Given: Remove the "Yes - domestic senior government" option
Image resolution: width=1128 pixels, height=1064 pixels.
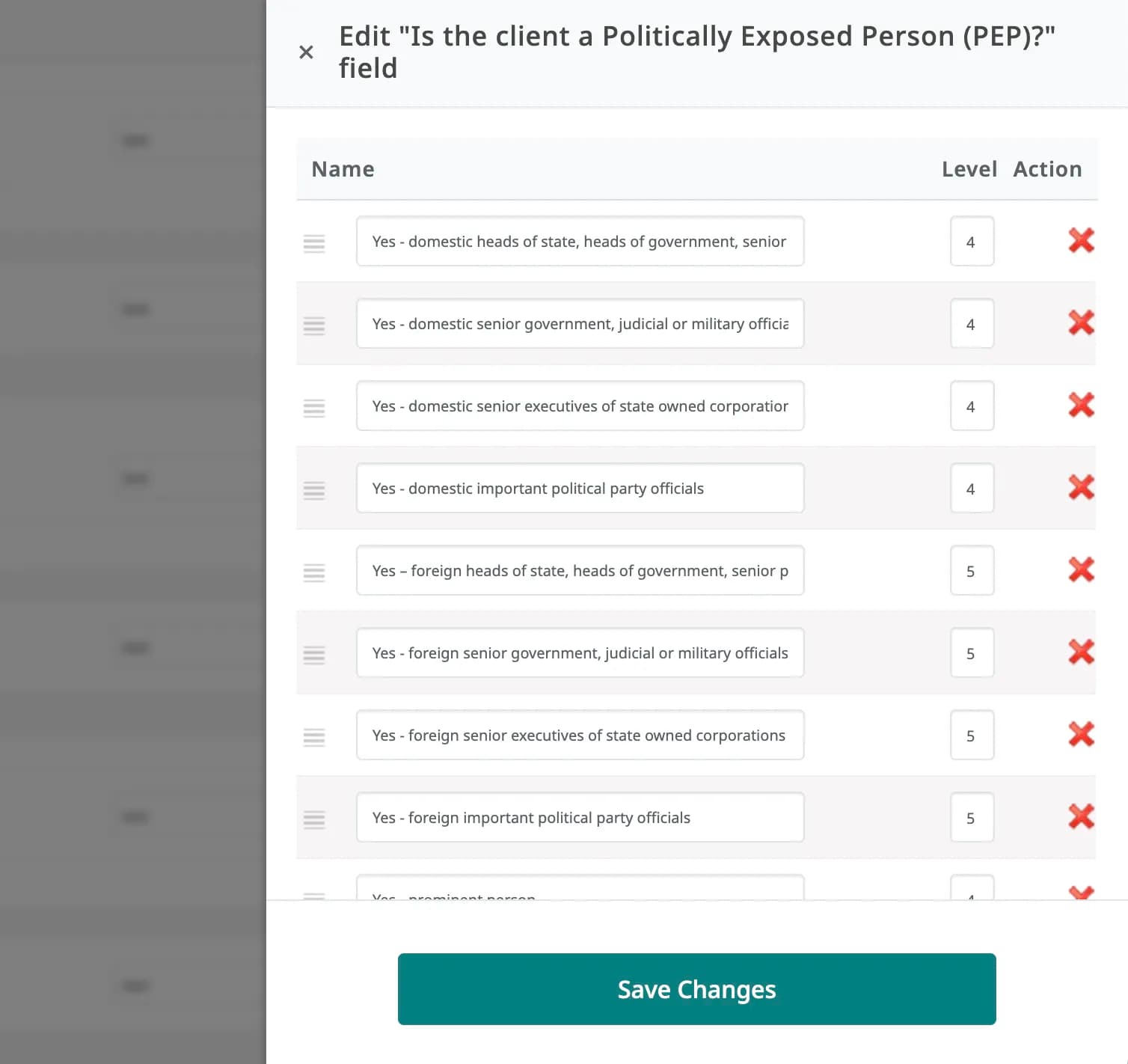Looking at the screenshot, I should coord(1081,323).
